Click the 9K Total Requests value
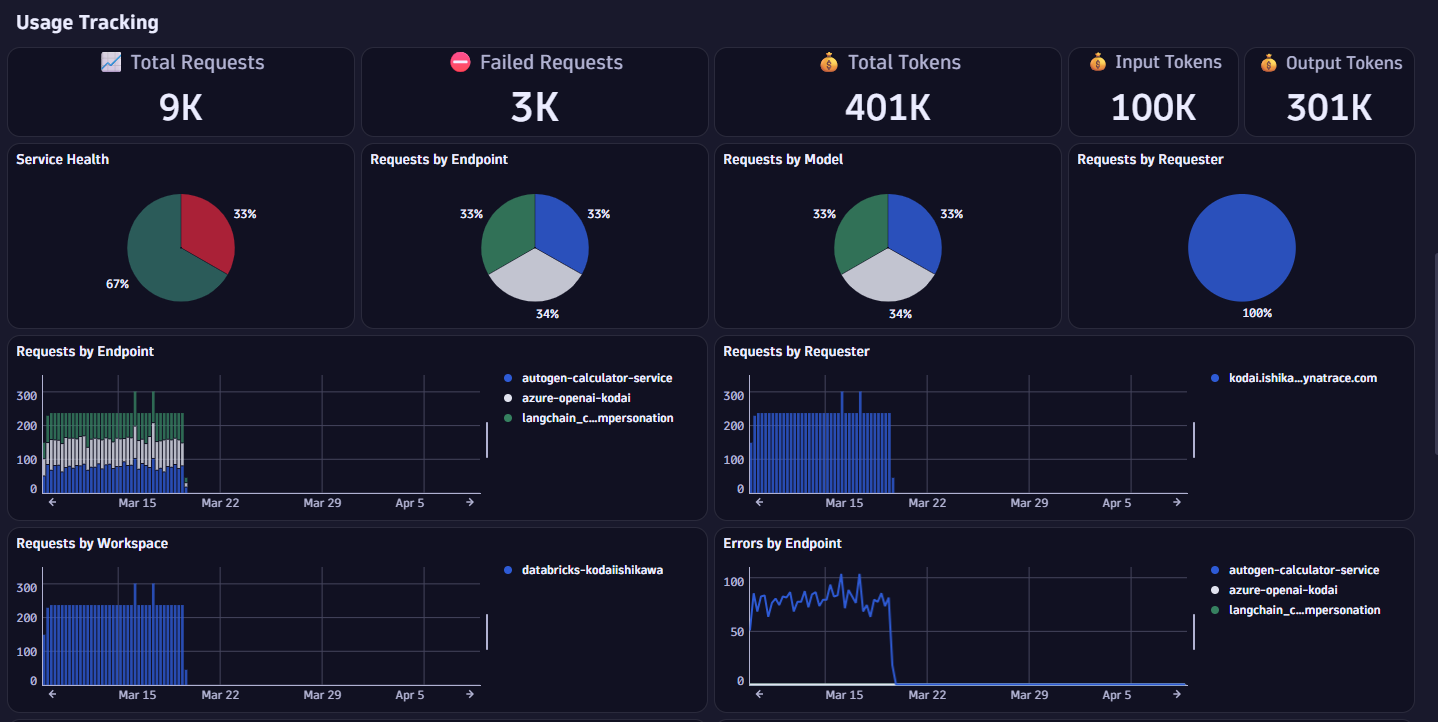Screen dimensions: 1438x722 pos(181,107)
